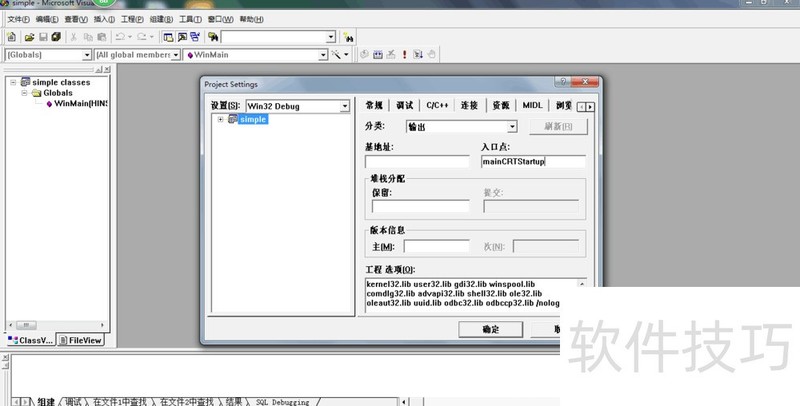Viewport: 800px width, 406px height.
Task: Switch to the 调试 settings tab
Action: point(405,105)
